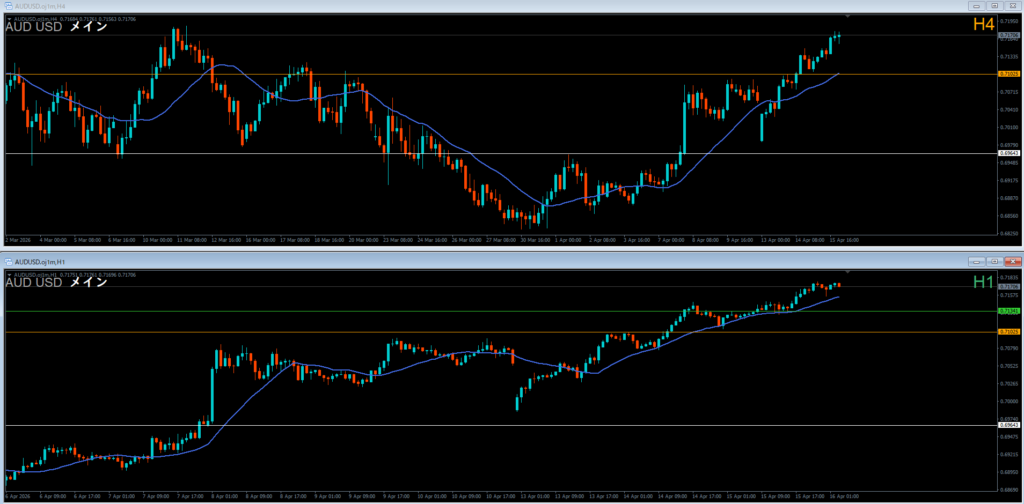
Task: Restore the AUDUSD H4 chart window
Action: [x=994, y=6]
